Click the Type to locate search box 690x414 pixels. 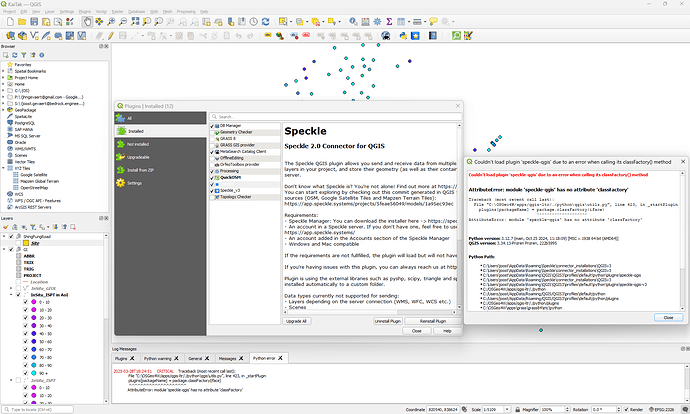click(x=38, y=409)
